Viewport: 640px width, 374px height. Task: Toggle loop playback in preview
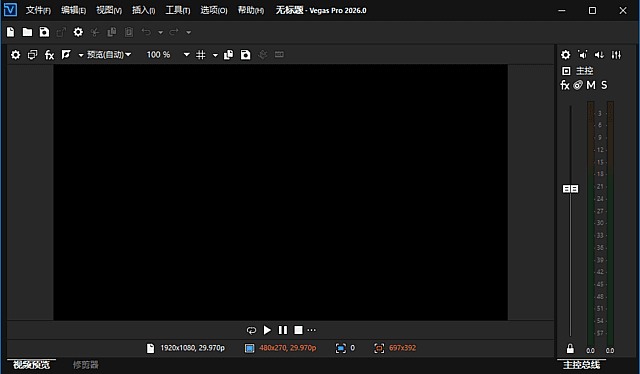251,330
